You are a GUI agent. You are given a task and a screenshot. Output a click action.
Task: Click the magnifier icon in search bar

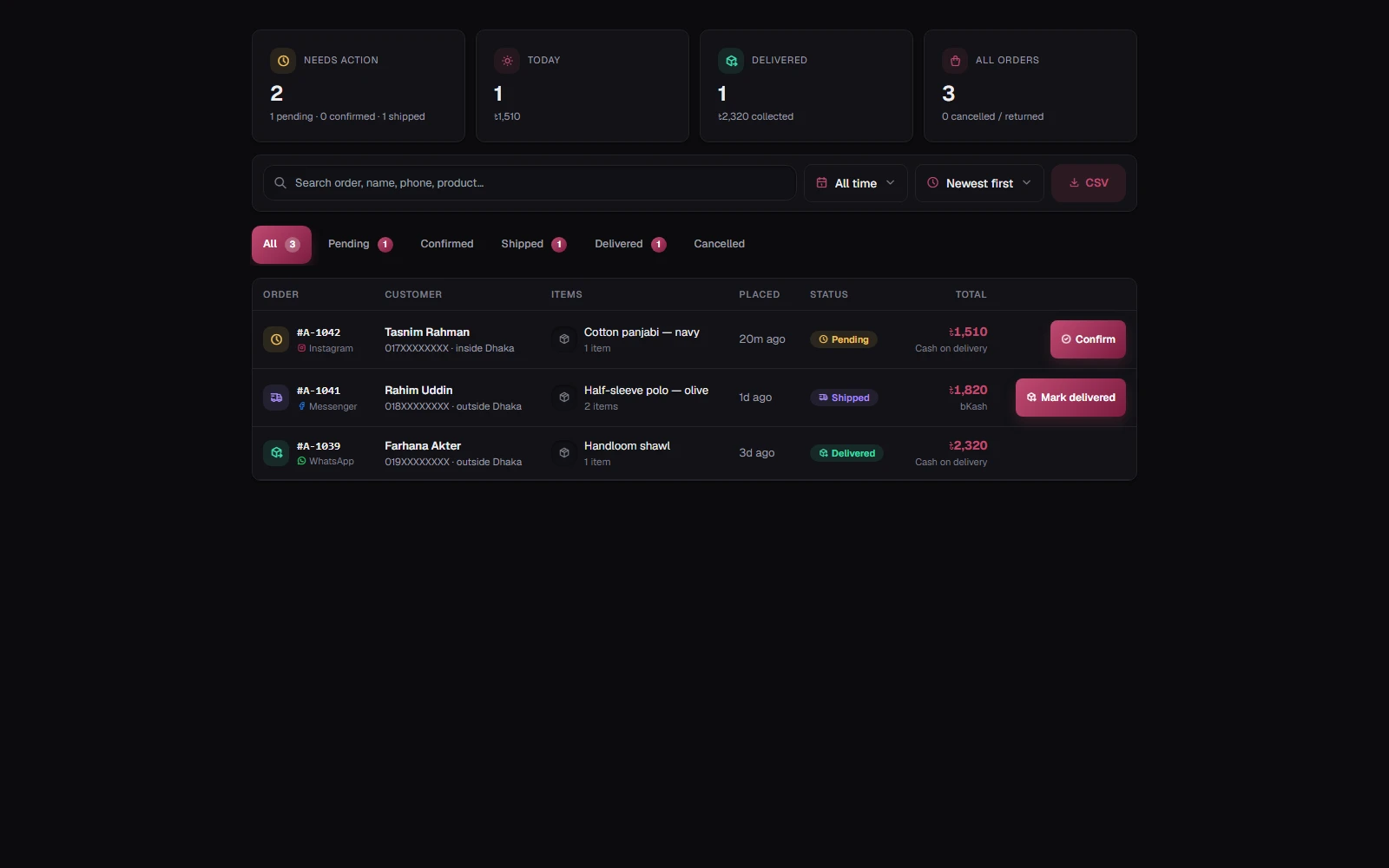[280, 183]
